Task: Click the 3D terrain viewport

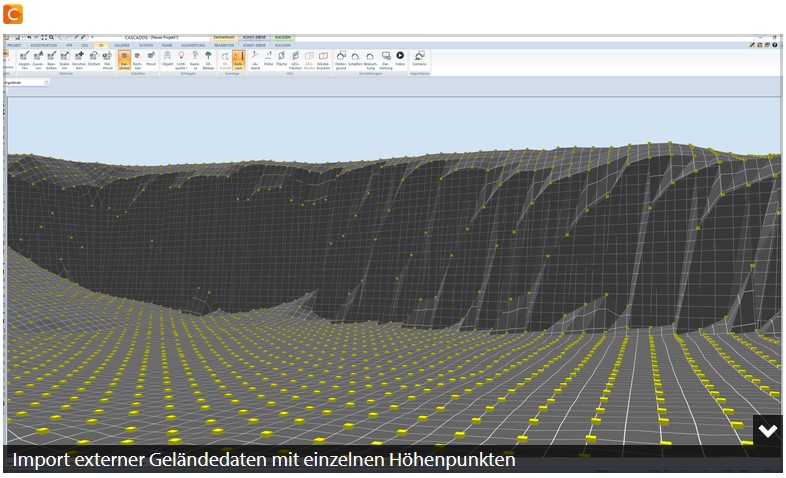Action: (x=394, y=271)
